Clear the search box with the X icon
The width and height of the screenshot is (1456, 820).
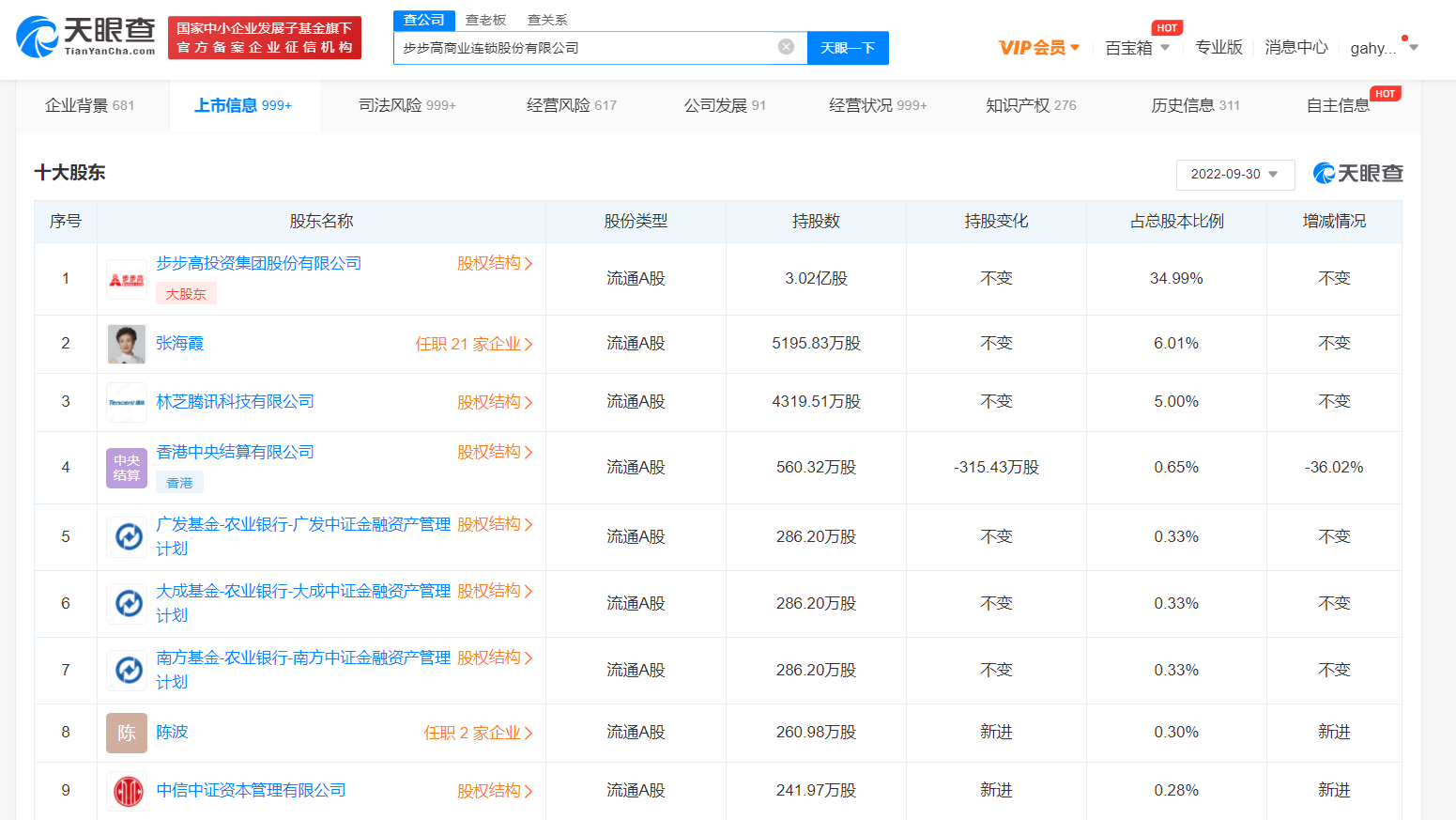click(x=787, y=47)
